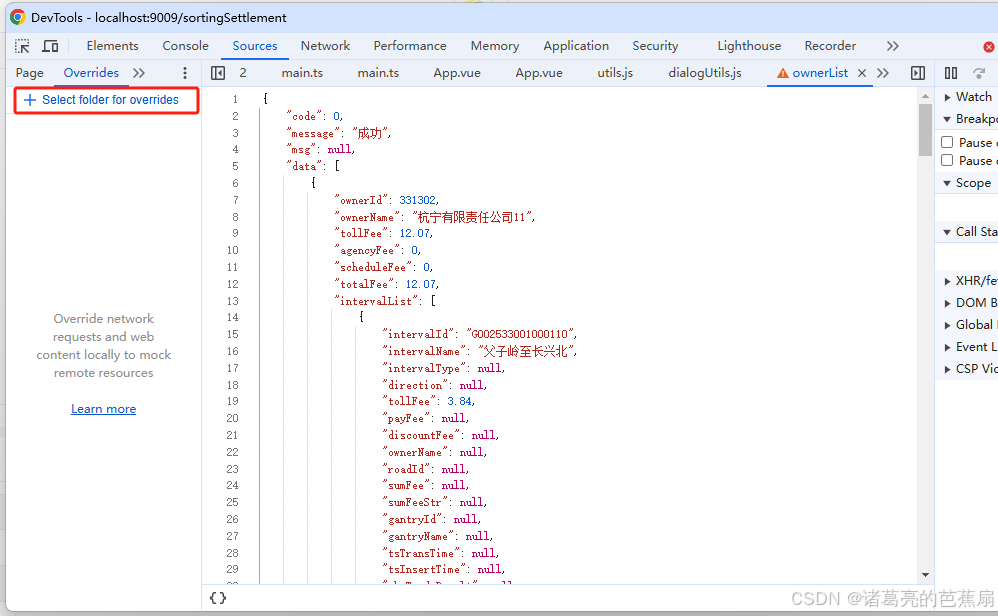Close the ownerList file tab
Image resolution: width=998 pixels, height=616 pixels.
point(862,73)
